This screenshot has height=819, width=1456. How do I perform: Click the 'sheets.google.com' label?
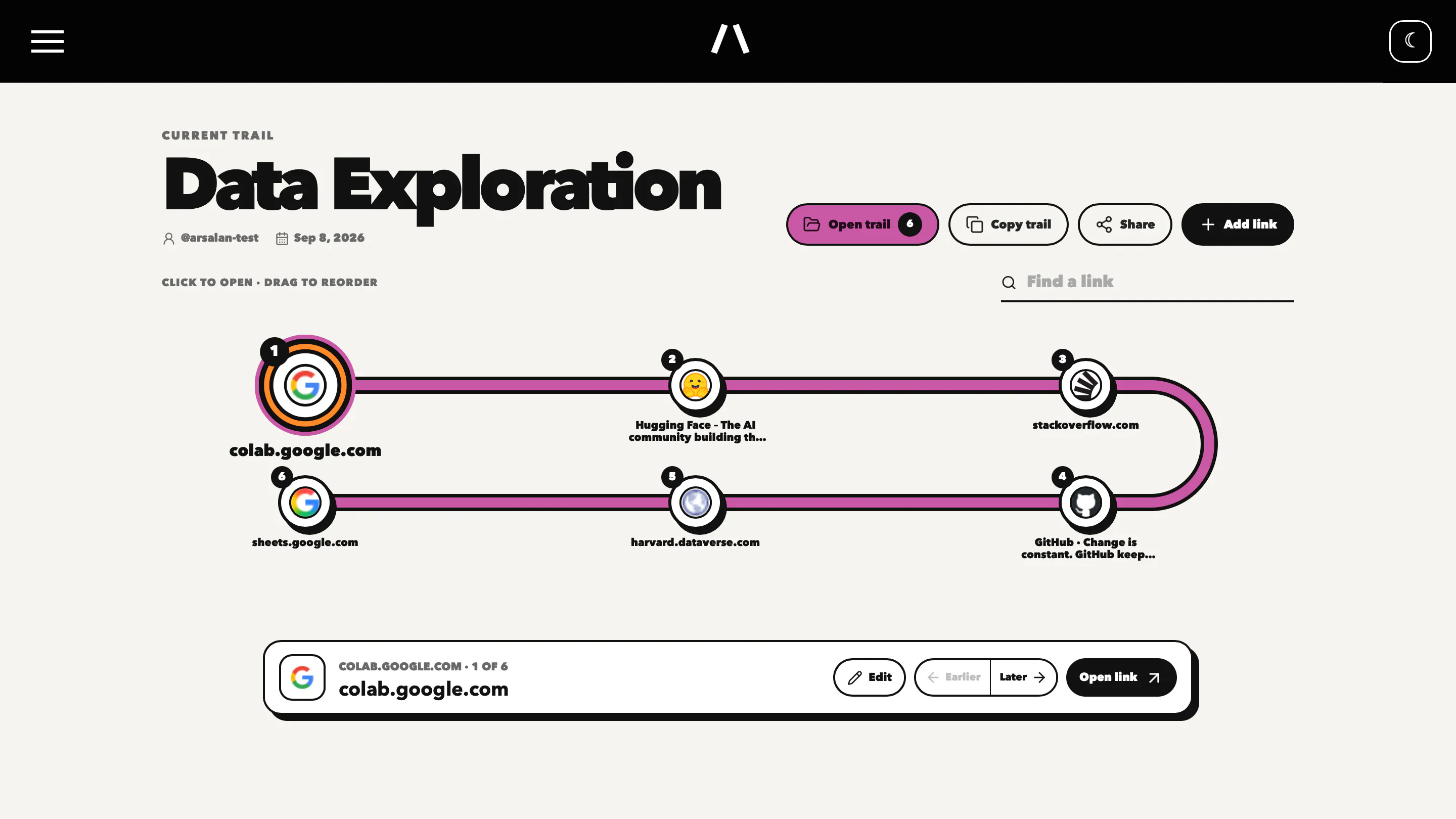[305, 542]
